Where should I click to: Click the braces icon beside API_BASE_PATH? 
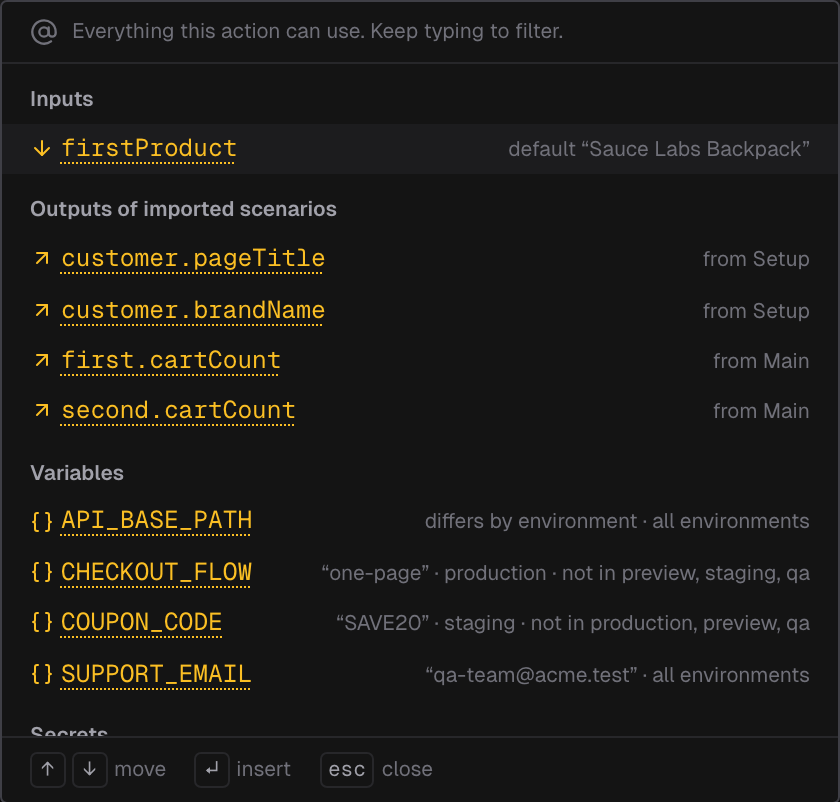(x=42, y=521)
